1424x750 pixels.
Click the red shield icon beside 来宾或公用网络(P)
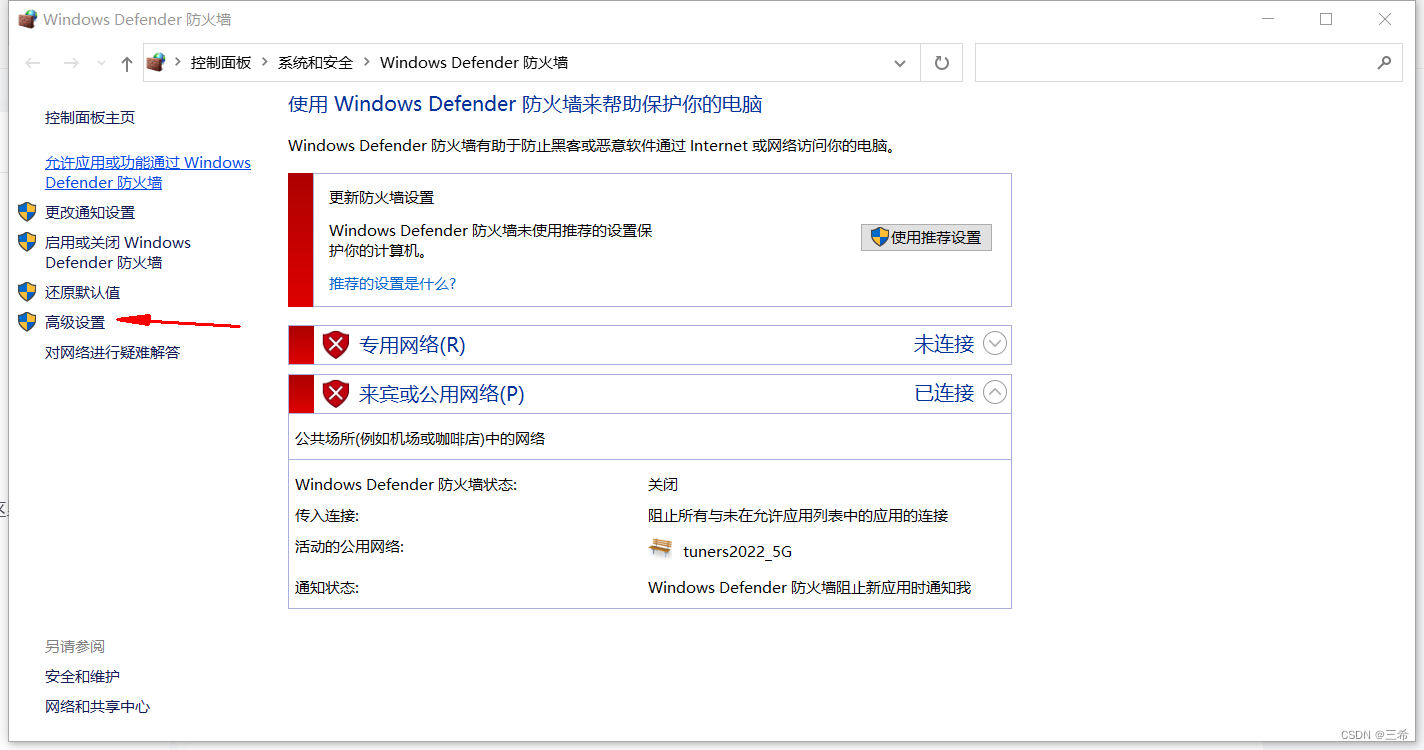(337, 394)
